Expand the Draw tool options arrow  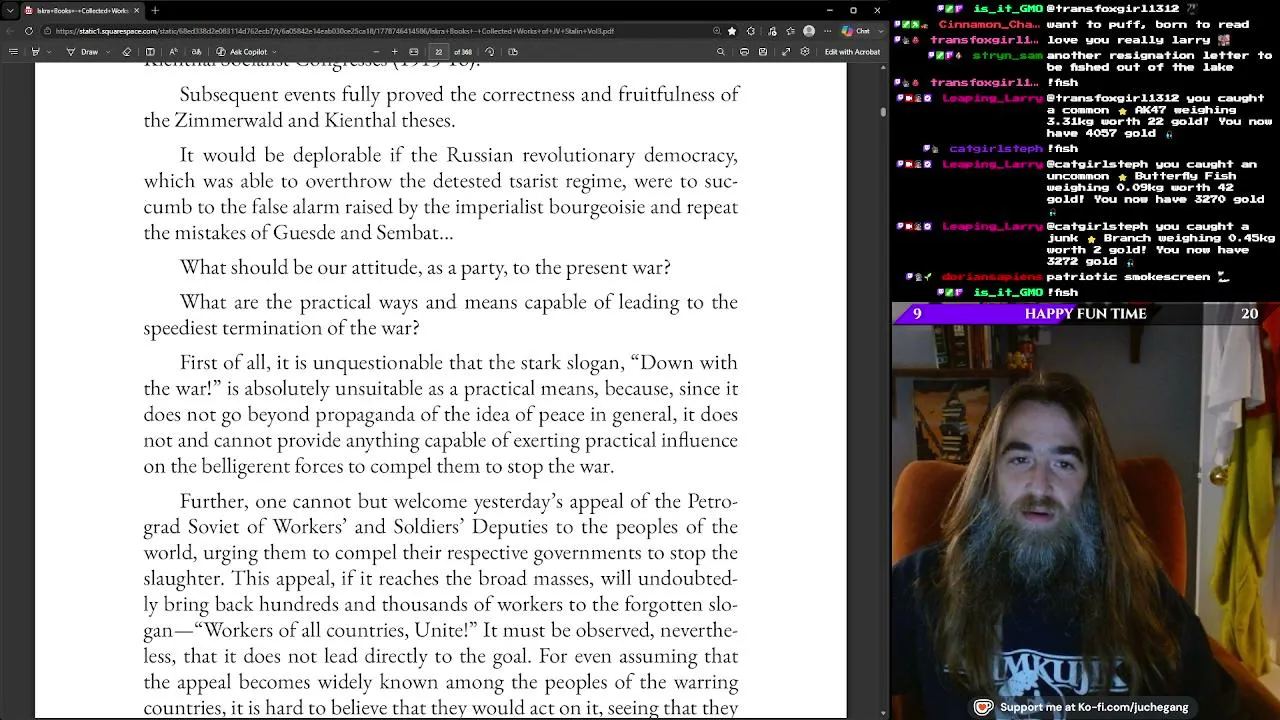(107, 52)
